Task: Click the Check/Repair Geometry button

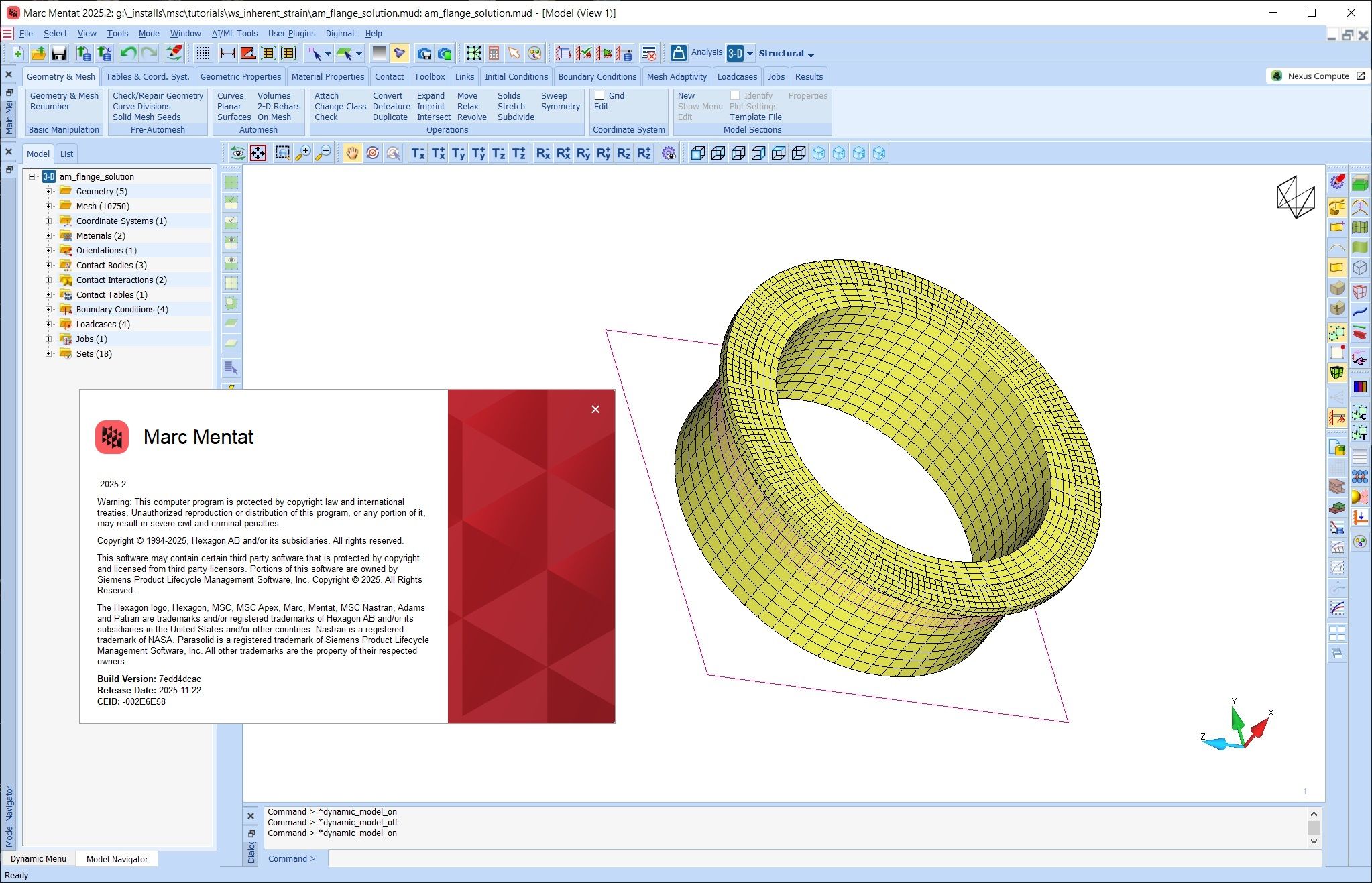Action: [x=158, y=96]
